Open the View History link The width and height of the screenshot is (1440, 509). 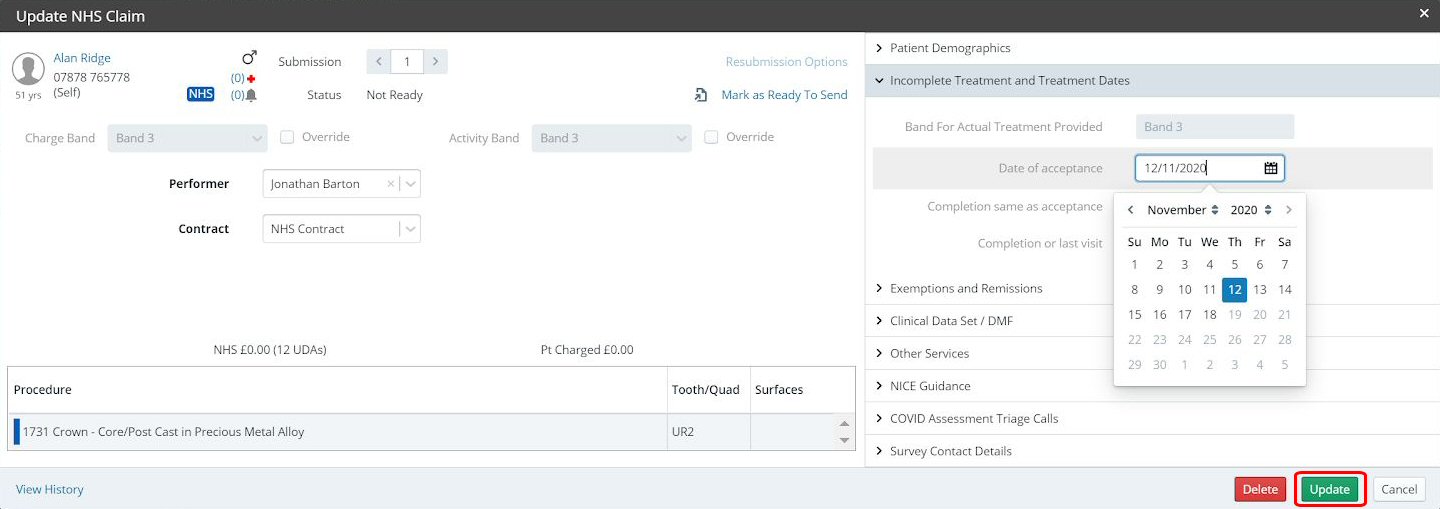click(x=50, y=490)
